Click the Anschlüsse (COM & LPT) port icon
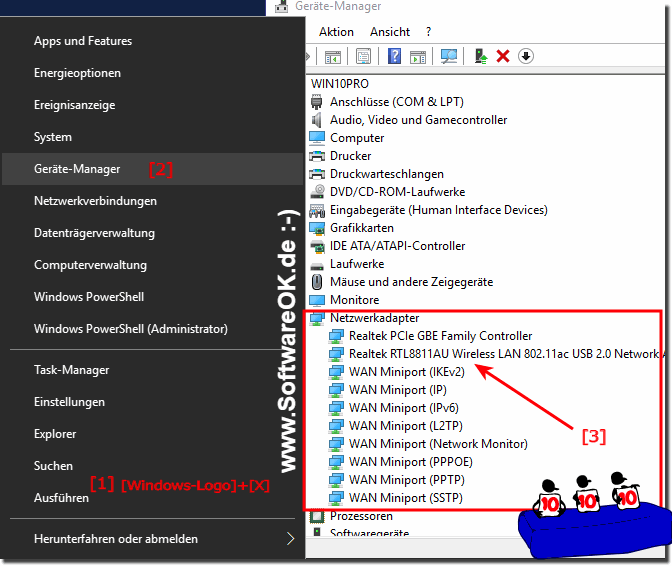Image resolution: width=672 pixels, height=566 pixels. (x=317, y=102)
